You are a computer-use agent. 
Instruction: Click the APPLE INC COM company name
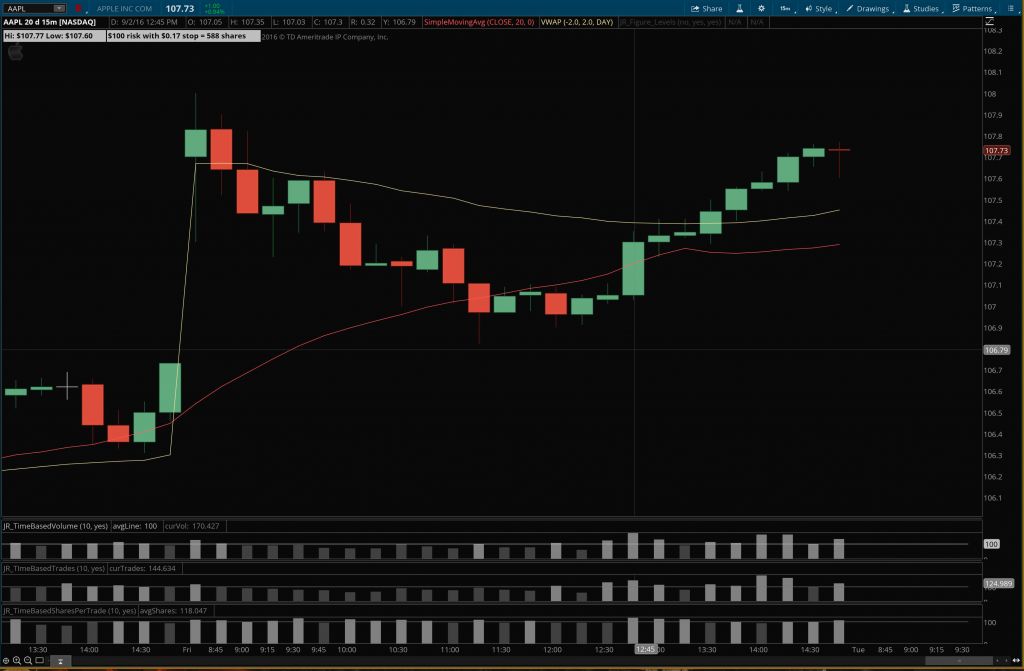click(x=124, y=8)
